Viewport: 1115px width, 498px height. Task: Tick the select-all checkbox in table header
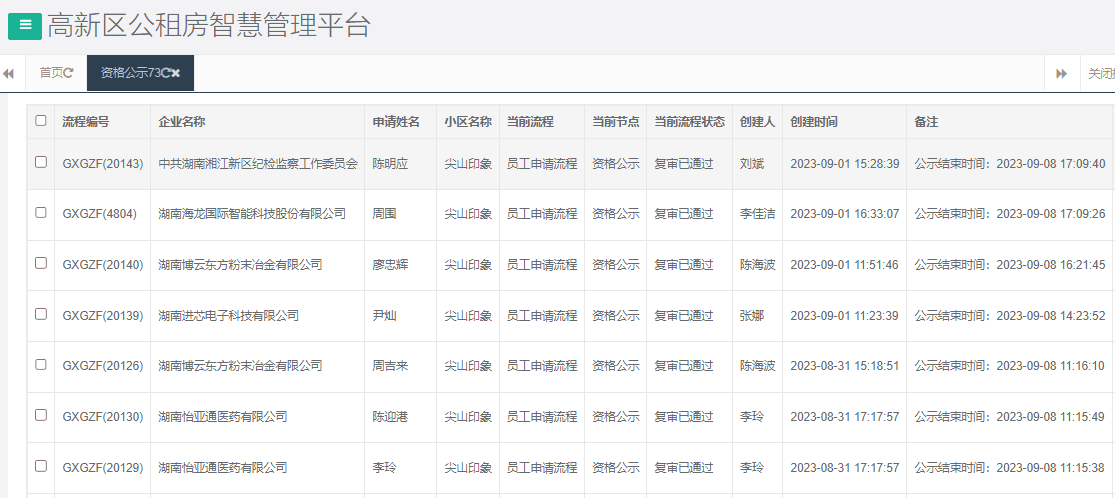[41, 120]
